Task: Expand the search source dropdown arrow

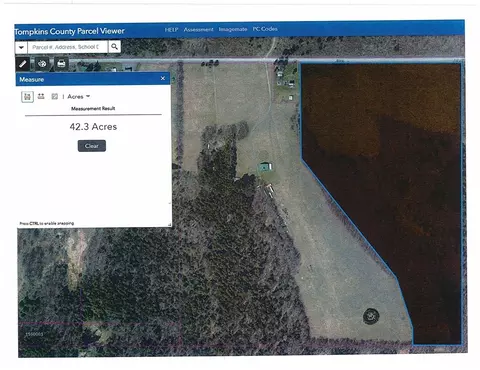Action: point(21,47)
